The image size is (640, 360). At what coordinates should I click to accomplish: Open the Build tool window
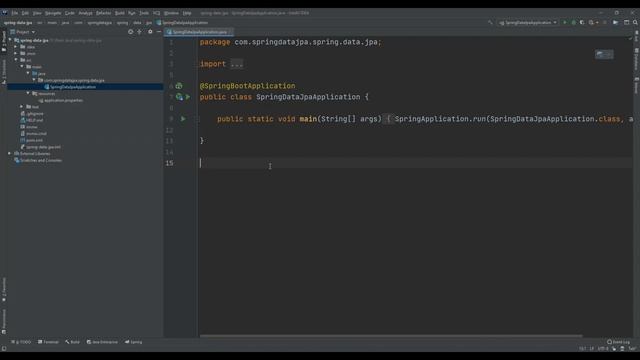pos(73,342)
